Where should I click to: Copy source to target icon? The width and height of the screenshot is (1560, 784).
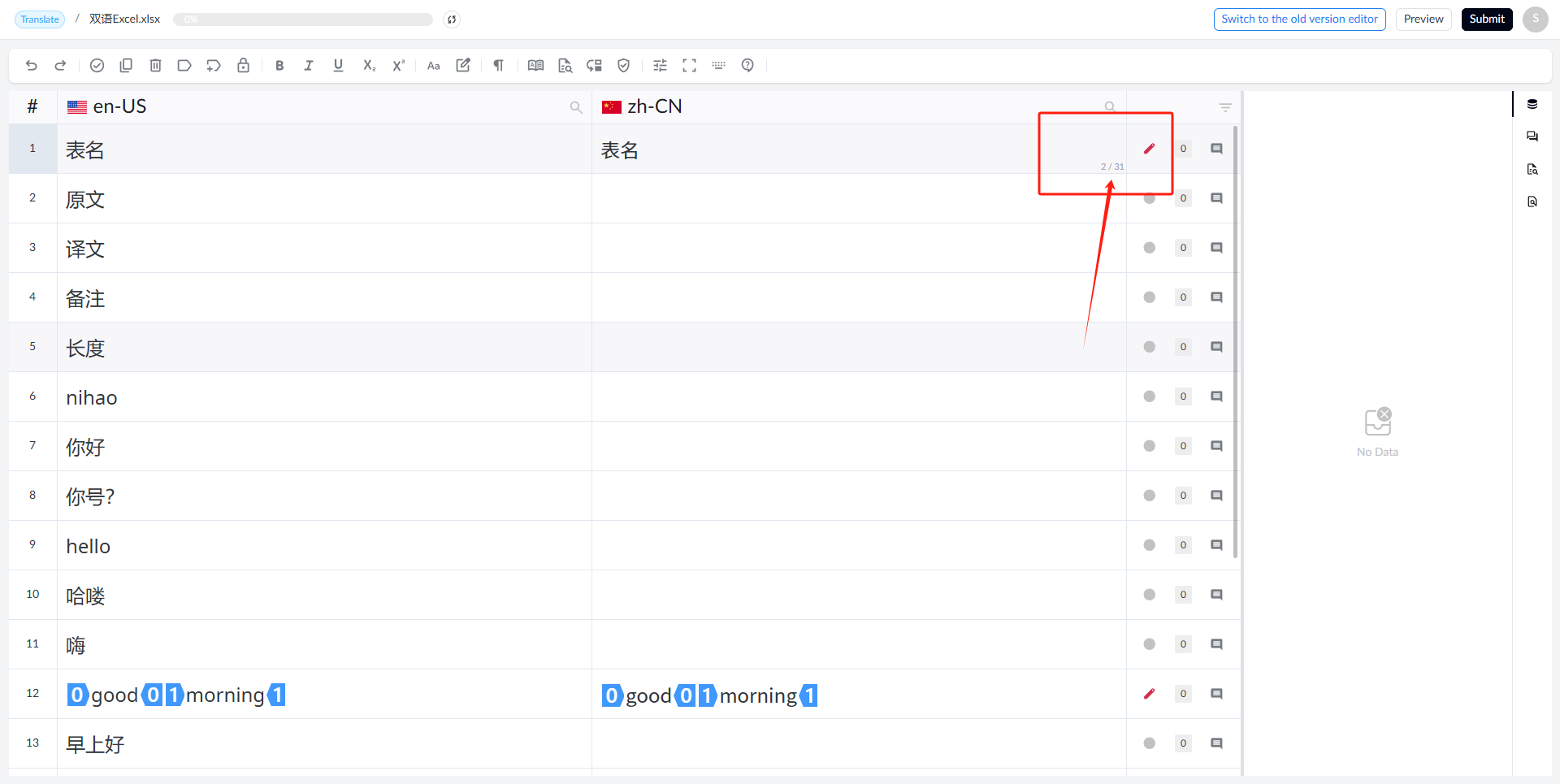point(126,66)
